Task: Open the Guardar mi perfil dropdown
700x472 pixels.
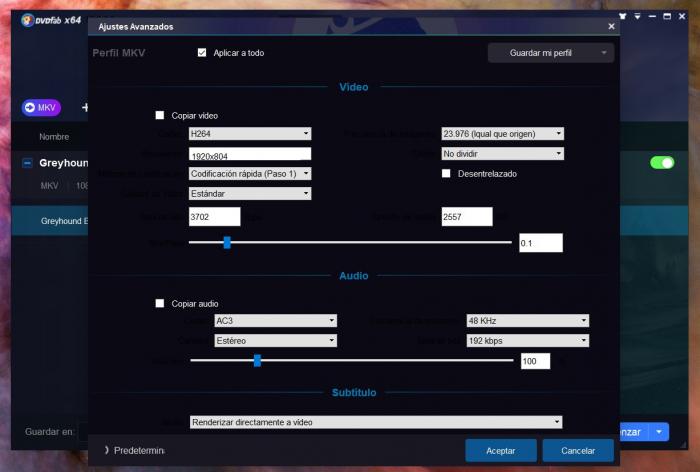Action: coord(551,53)
